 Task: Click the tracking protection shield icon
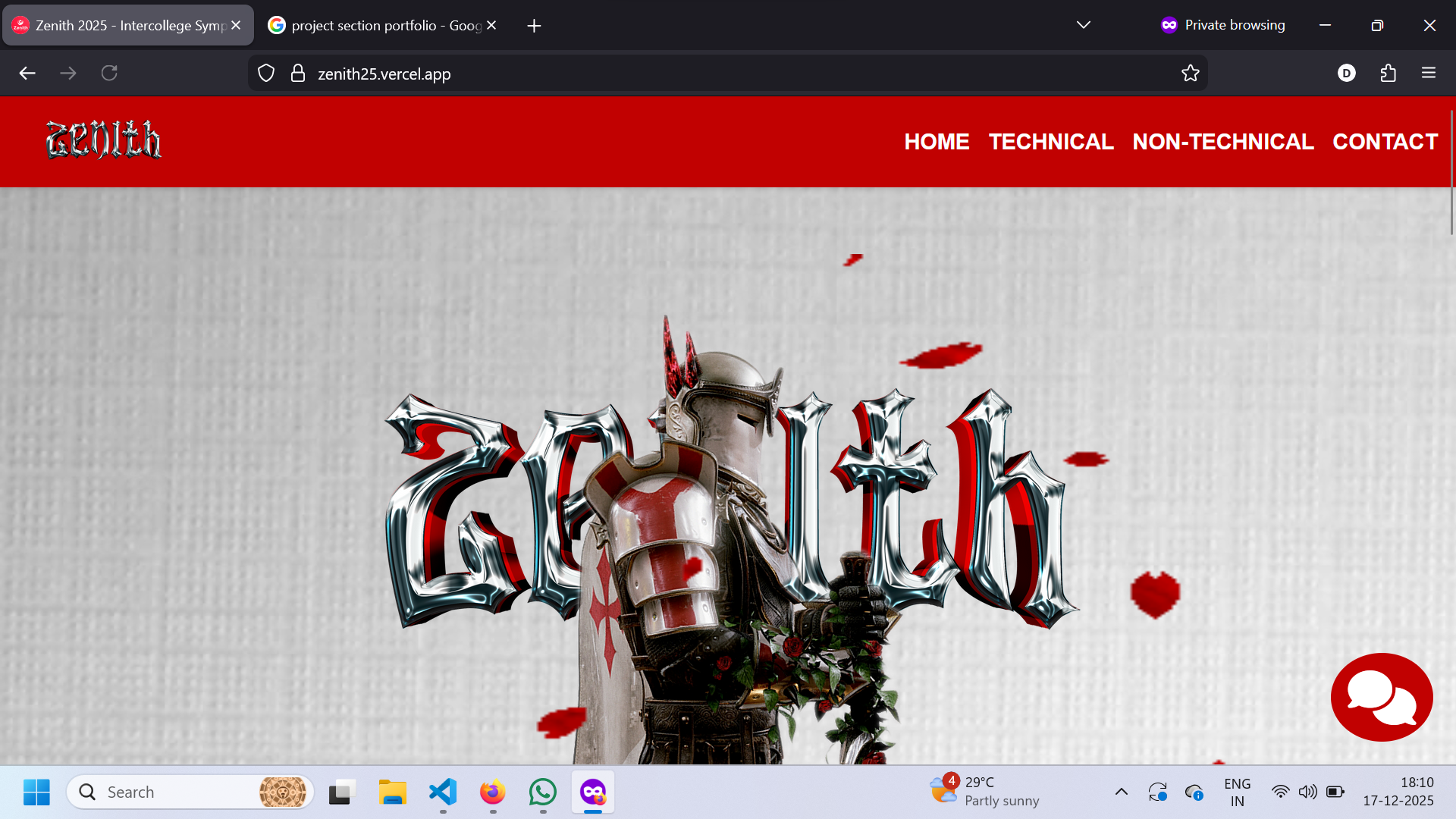(266, 74)
